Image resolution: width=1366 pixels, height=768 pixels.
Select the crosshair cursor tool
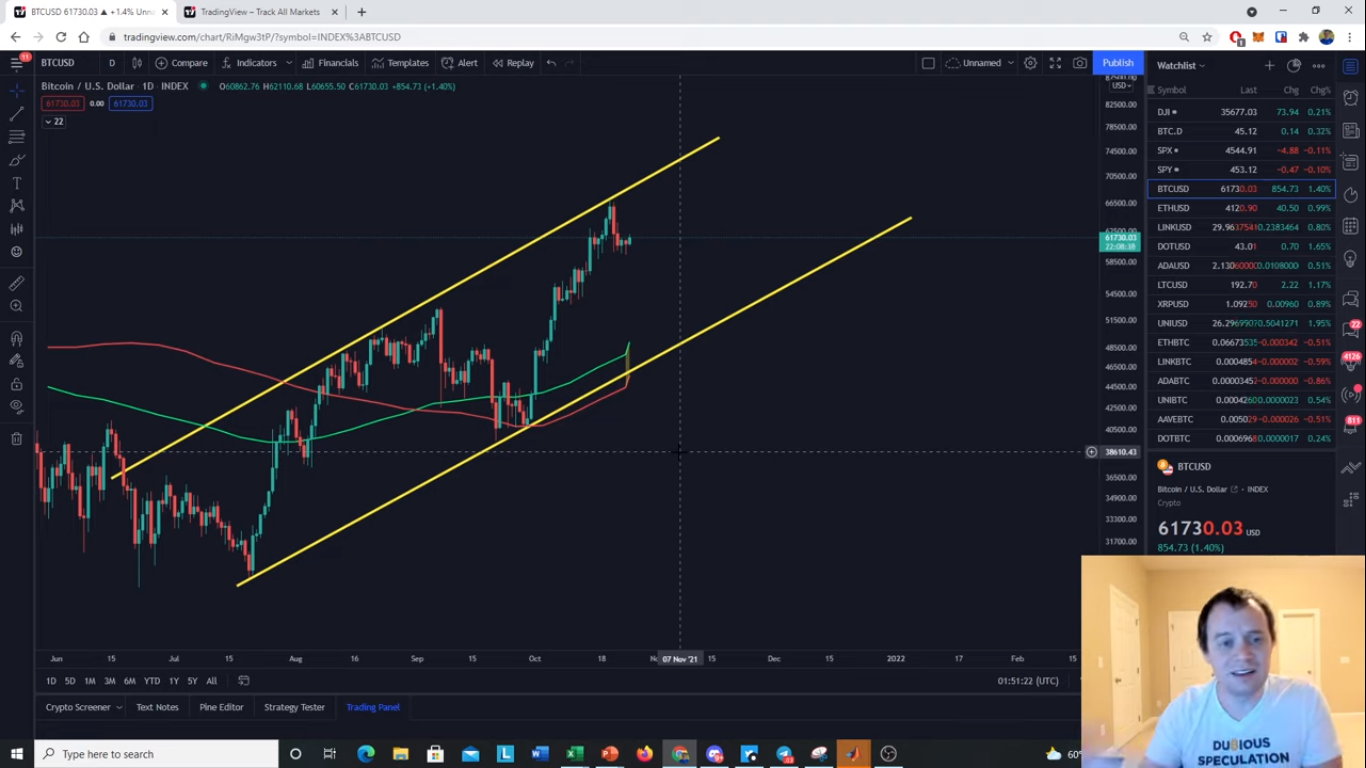pyautogui.click(x=16, y=90)
